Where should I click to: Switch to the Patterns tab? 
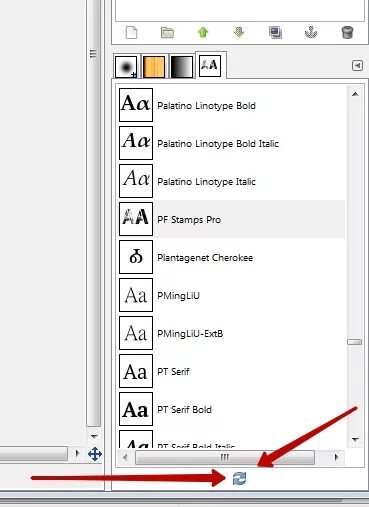point(154,67)
